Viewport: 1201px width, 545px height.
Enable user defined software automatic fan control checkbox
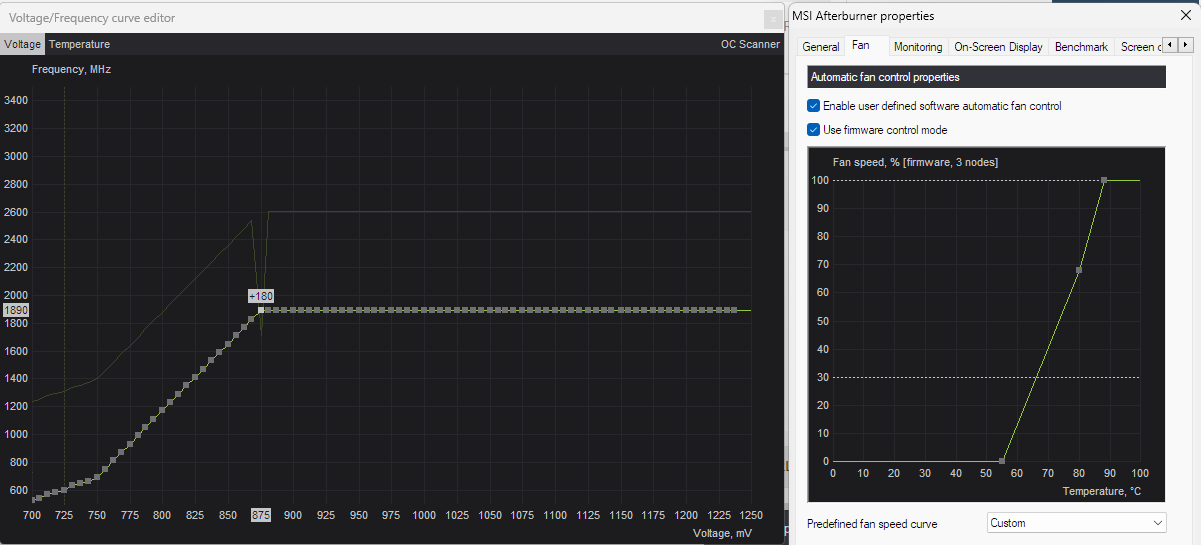click(x=814, y=106)
